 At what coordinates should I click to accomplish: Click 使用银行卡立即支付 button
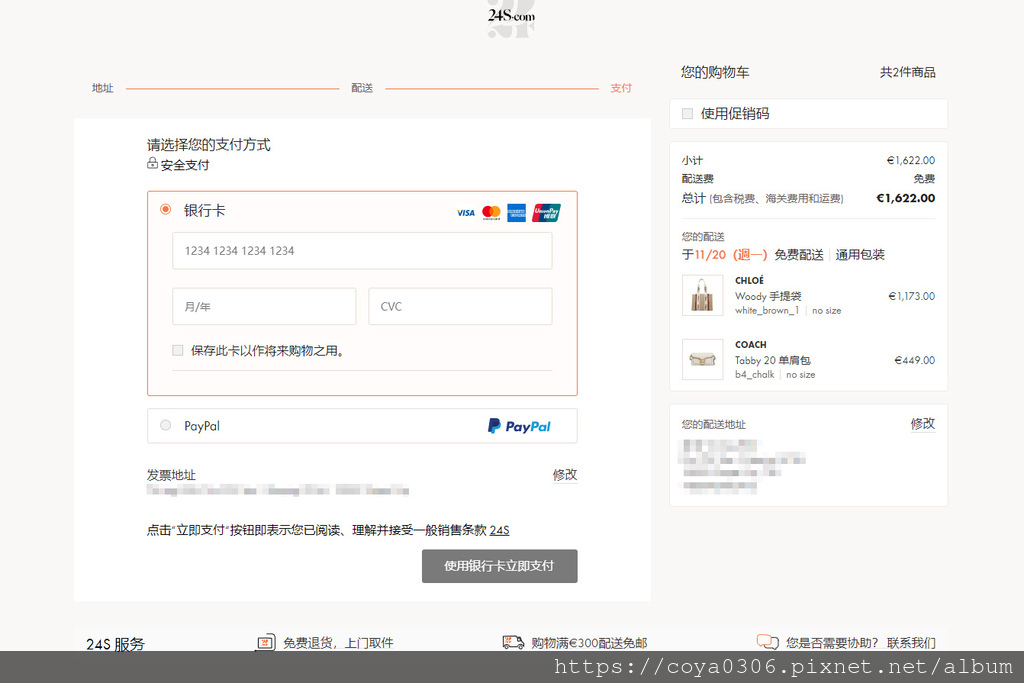[x=500, y=566]
